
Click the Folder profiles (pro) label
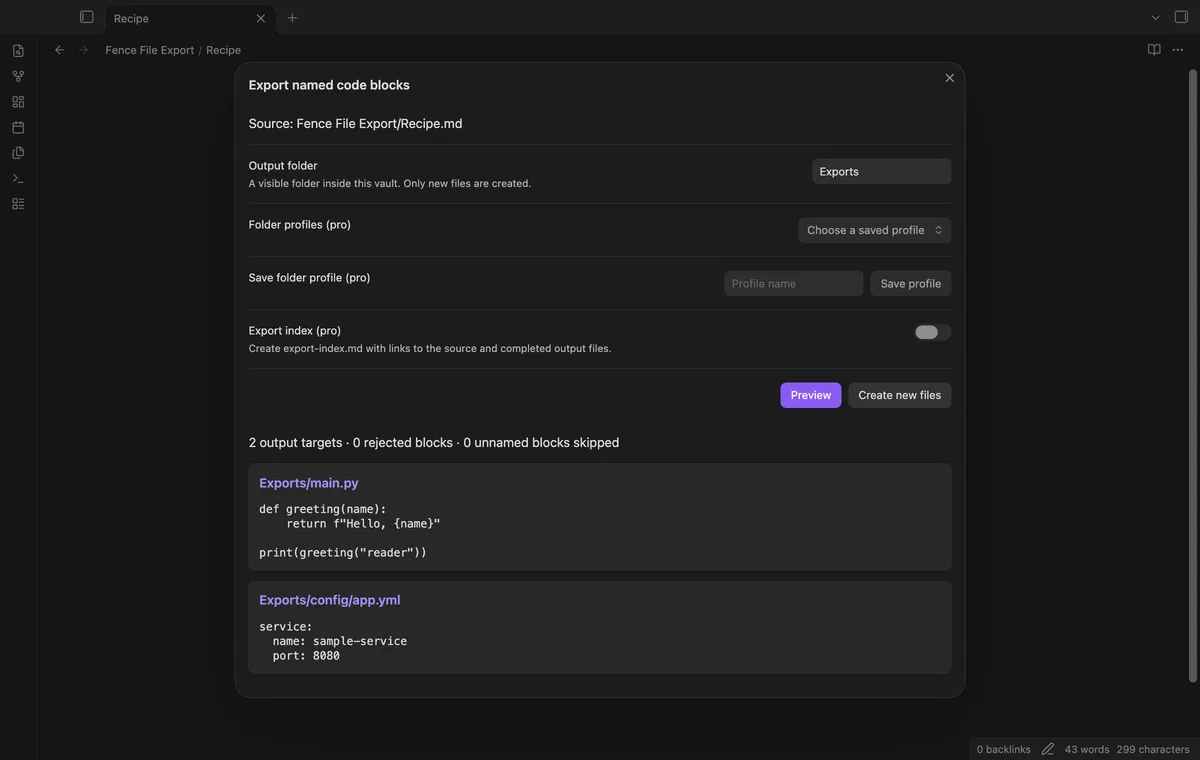point(300,225)
